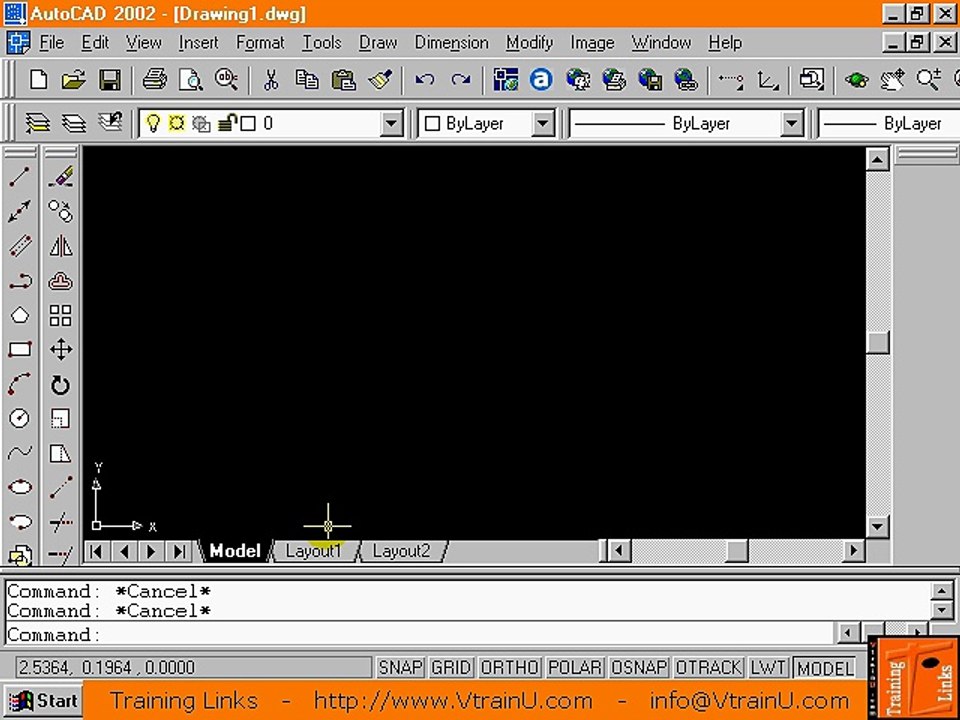The width and height of the screenshot is (960, 720).
Task: Select the Circle tool
Action: (20, 419)
